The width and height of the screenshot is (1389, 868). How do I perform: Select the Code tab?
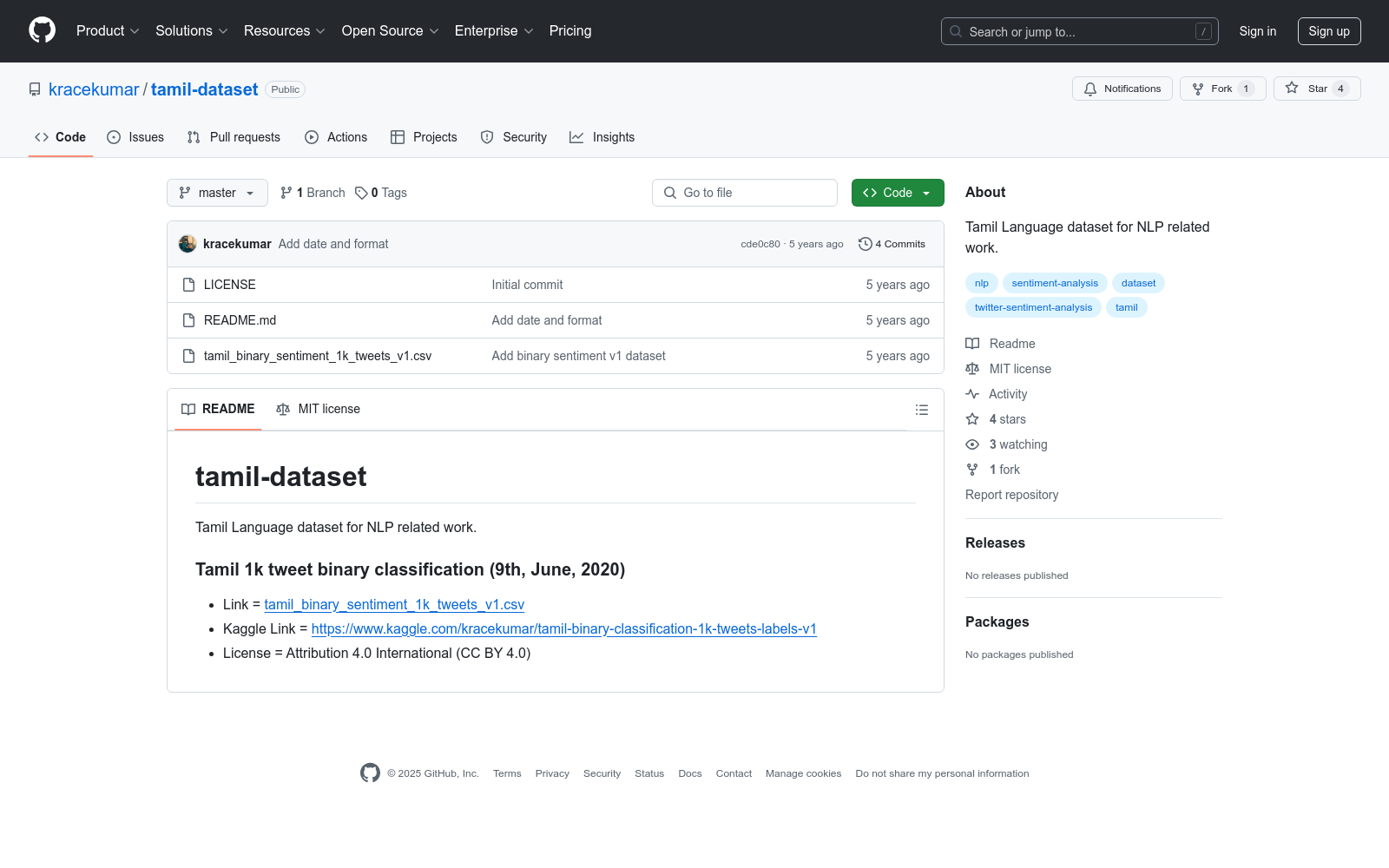pos(60,137)
